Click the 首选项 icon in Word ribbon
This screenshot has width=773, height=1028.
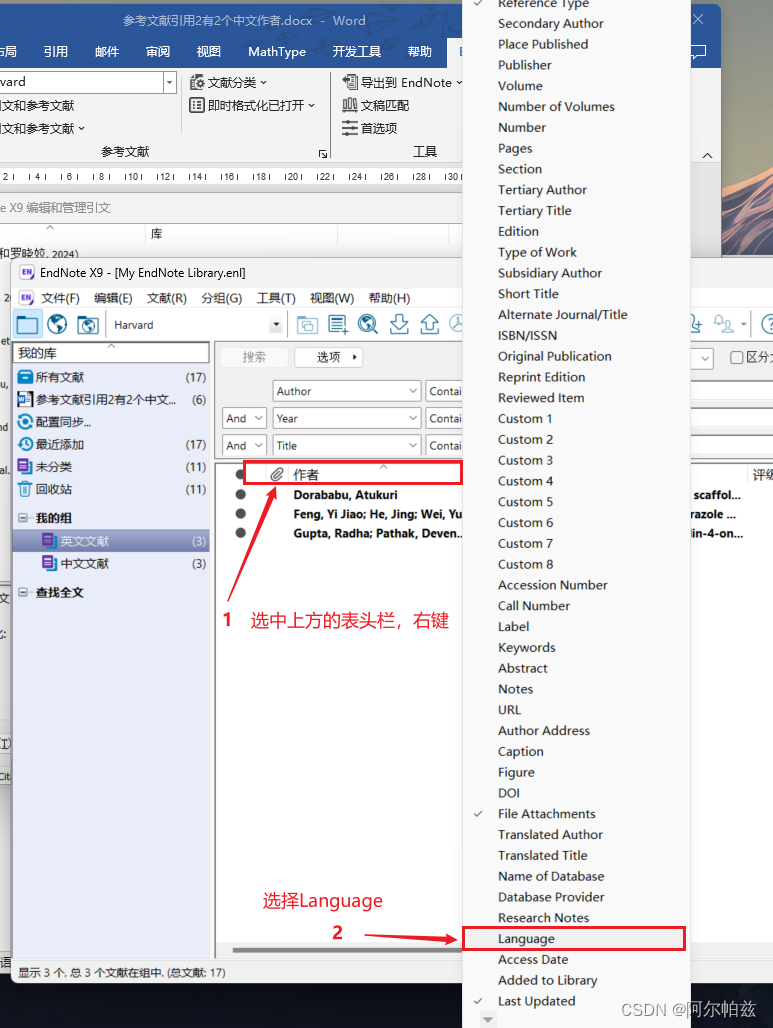(350, 128)
